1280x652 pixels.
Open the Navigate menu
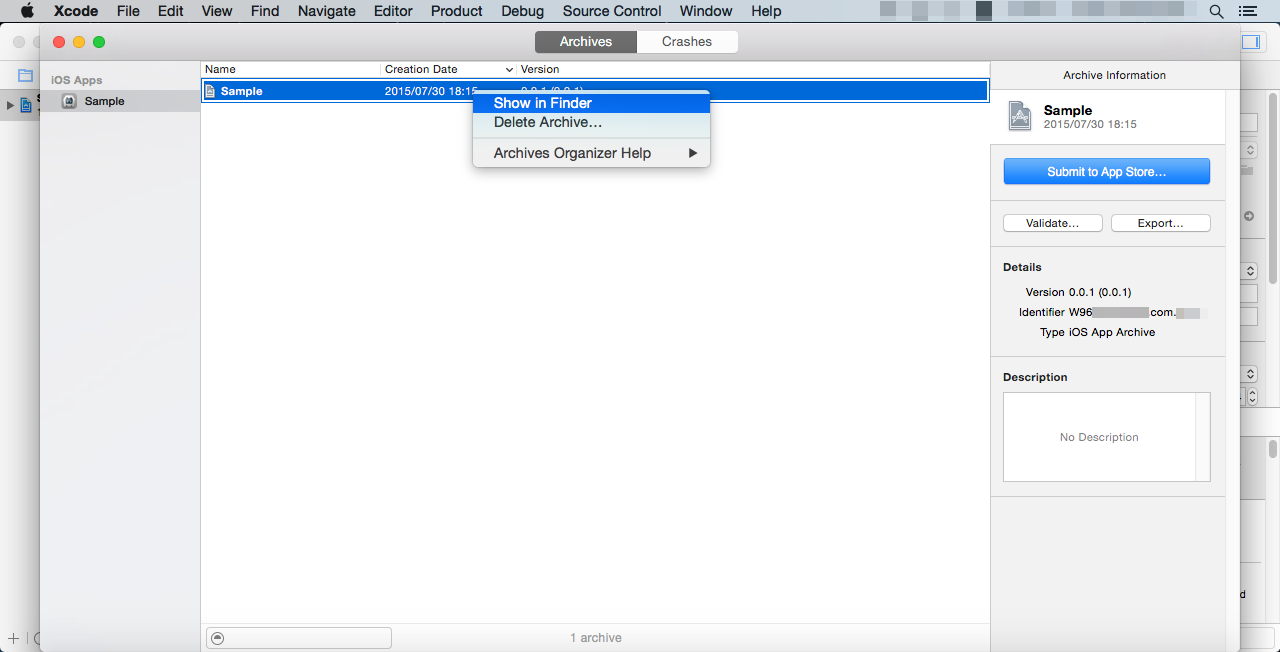pos(327,11)
